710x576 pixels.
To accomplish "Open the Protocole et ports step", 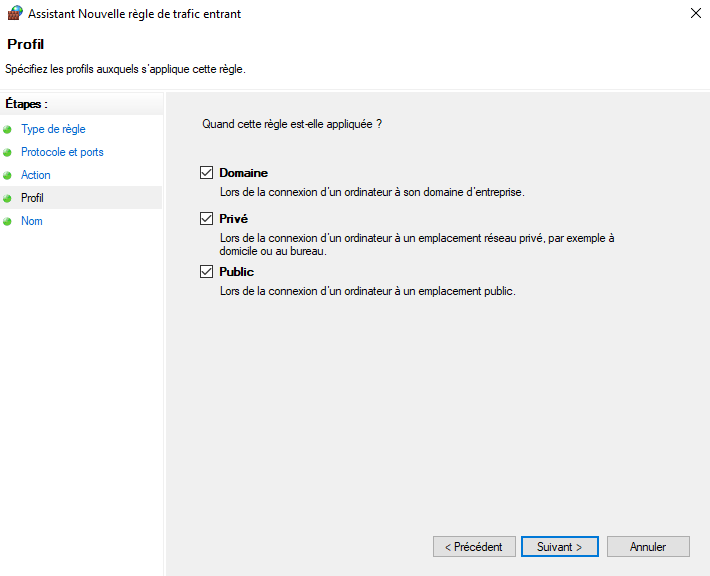I will 62,152.
